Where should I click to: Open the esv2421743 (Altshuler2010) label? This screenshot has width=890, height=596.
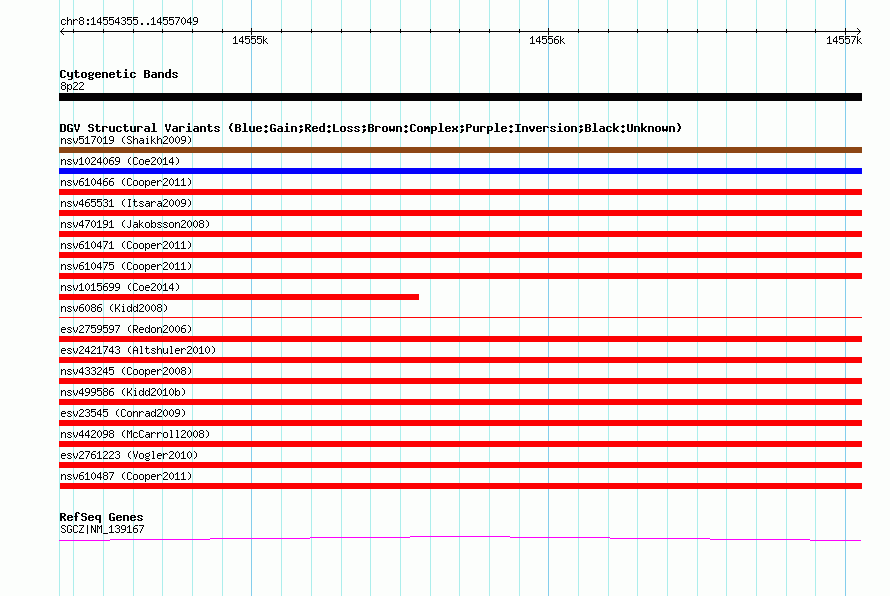coord(138,350)
